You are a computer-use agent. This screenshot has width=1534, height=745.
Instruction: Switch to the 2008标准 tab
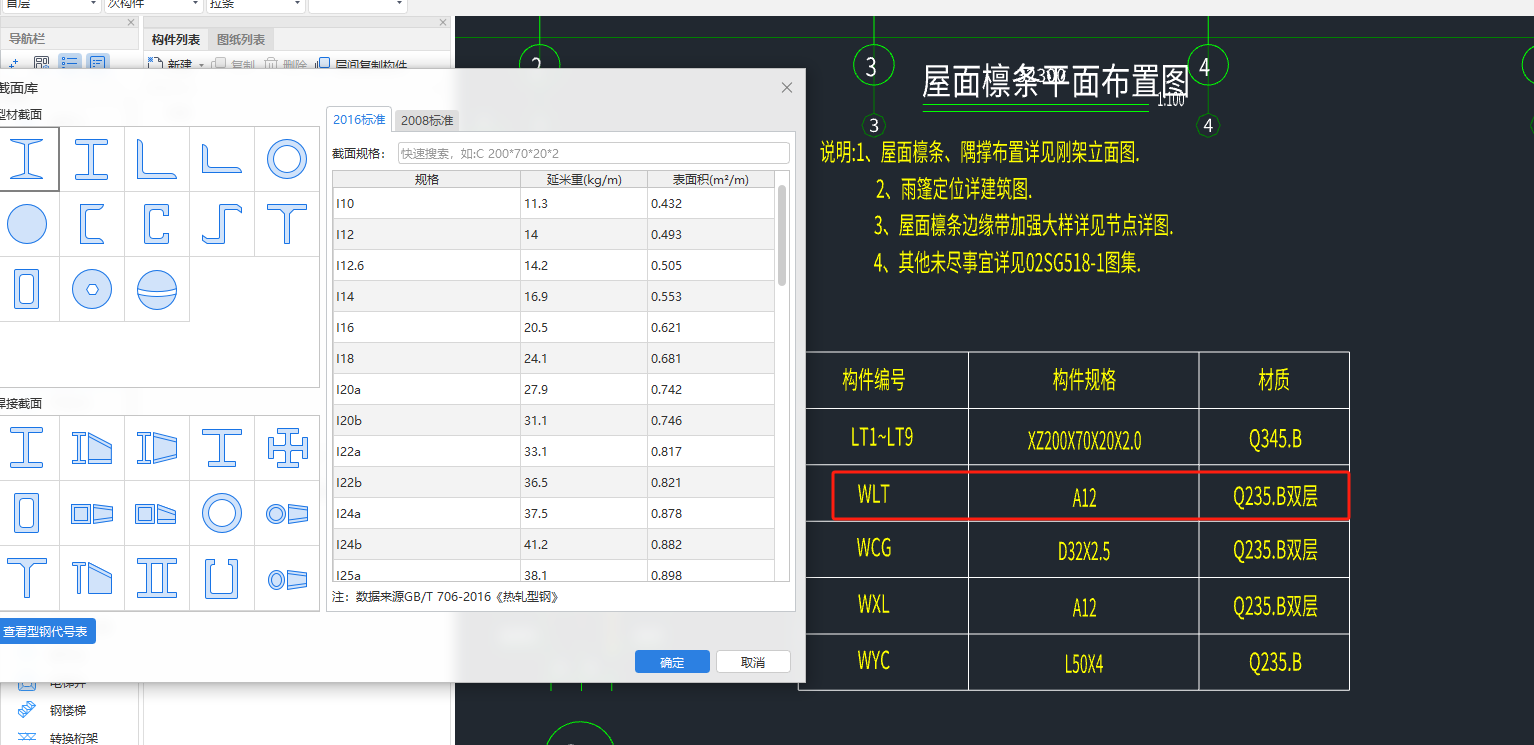tap(427, 120)
